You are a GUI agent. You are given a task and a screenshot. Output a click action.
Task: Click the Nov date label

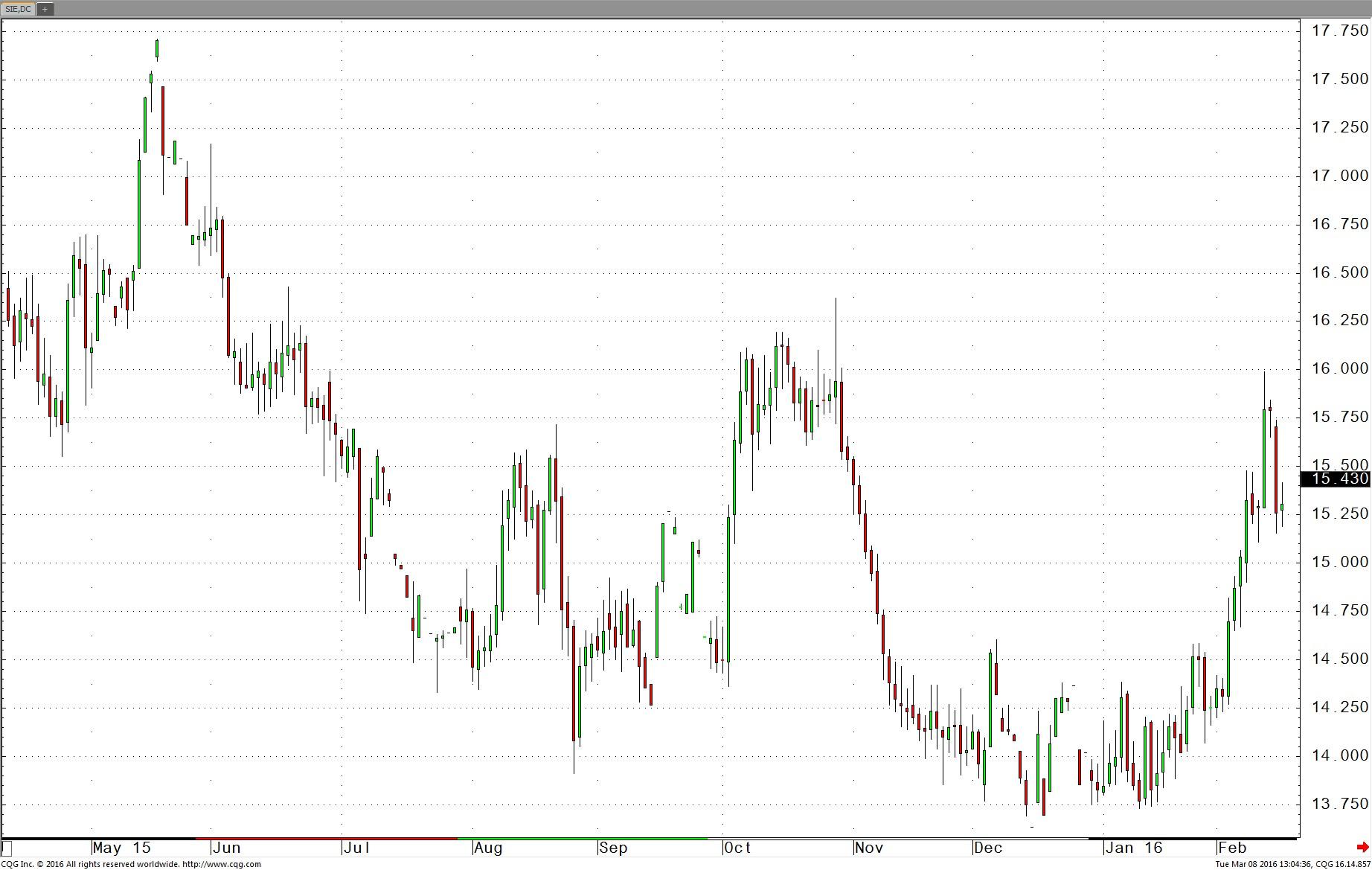pos(869,848)
